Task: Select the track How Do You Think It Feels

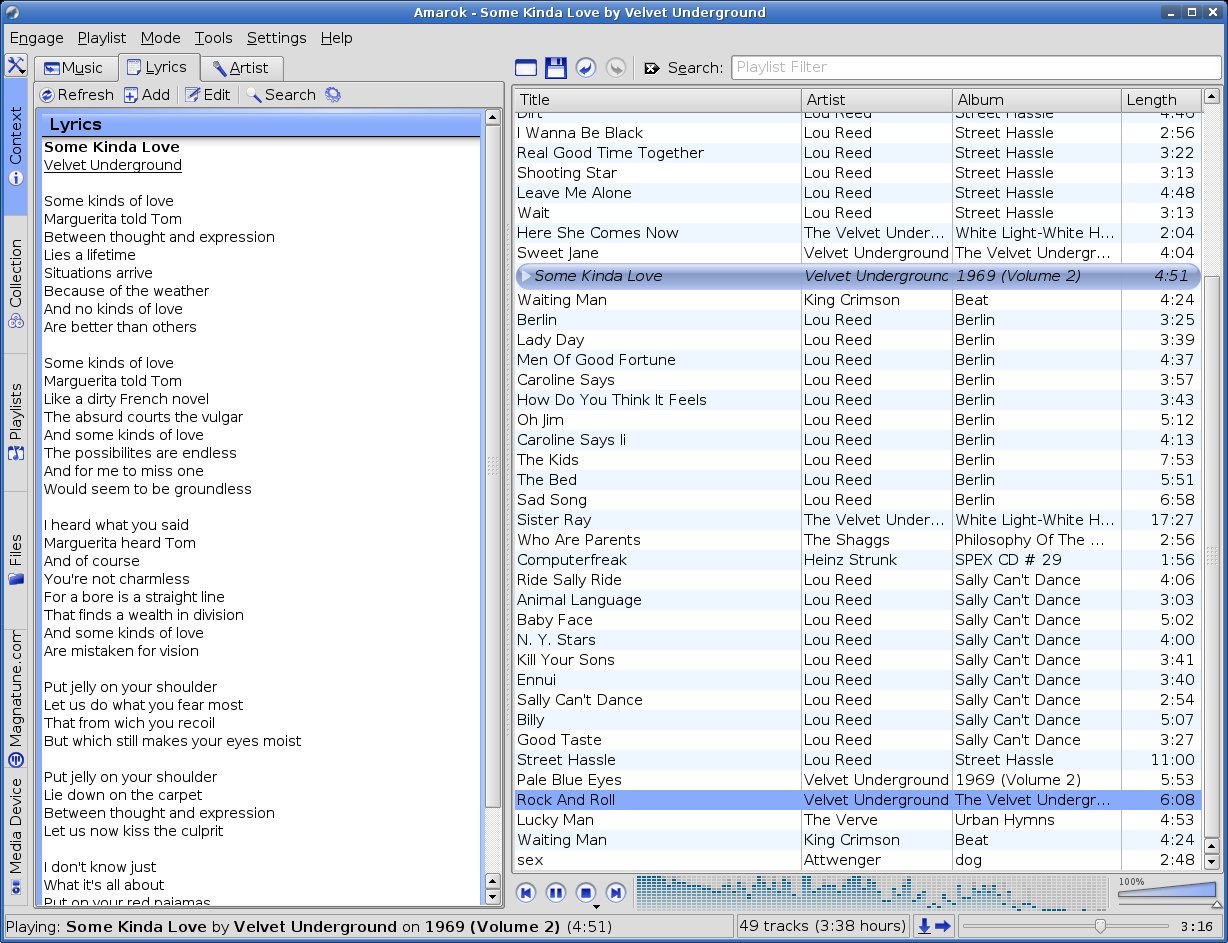Action: click(859, 400)
